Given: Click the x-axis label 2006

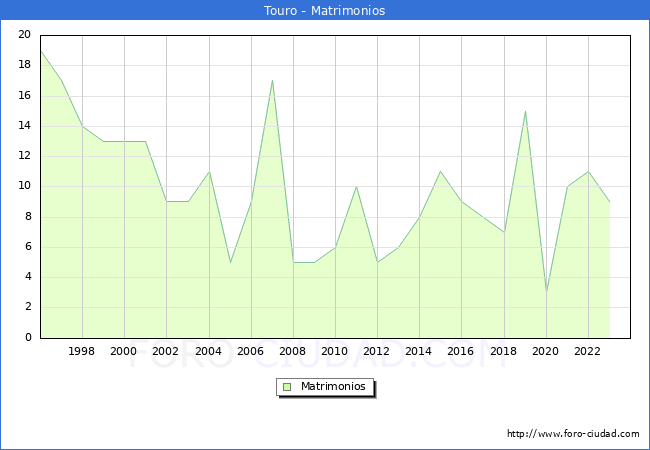Looking at the screenshot, I should click(250, 351).
